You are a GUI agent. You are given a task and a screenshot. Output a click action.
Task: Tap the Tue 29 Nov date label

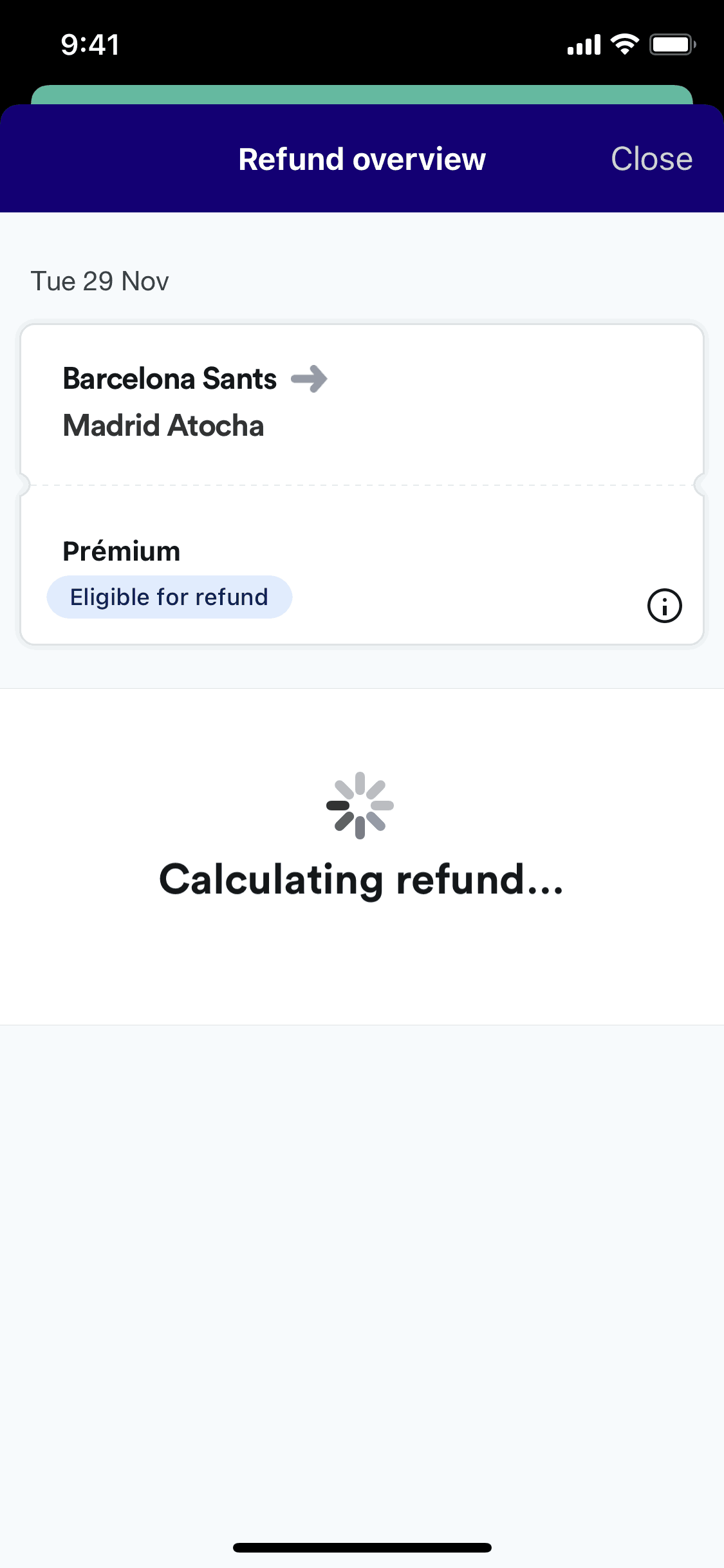(x=100, y=281)
